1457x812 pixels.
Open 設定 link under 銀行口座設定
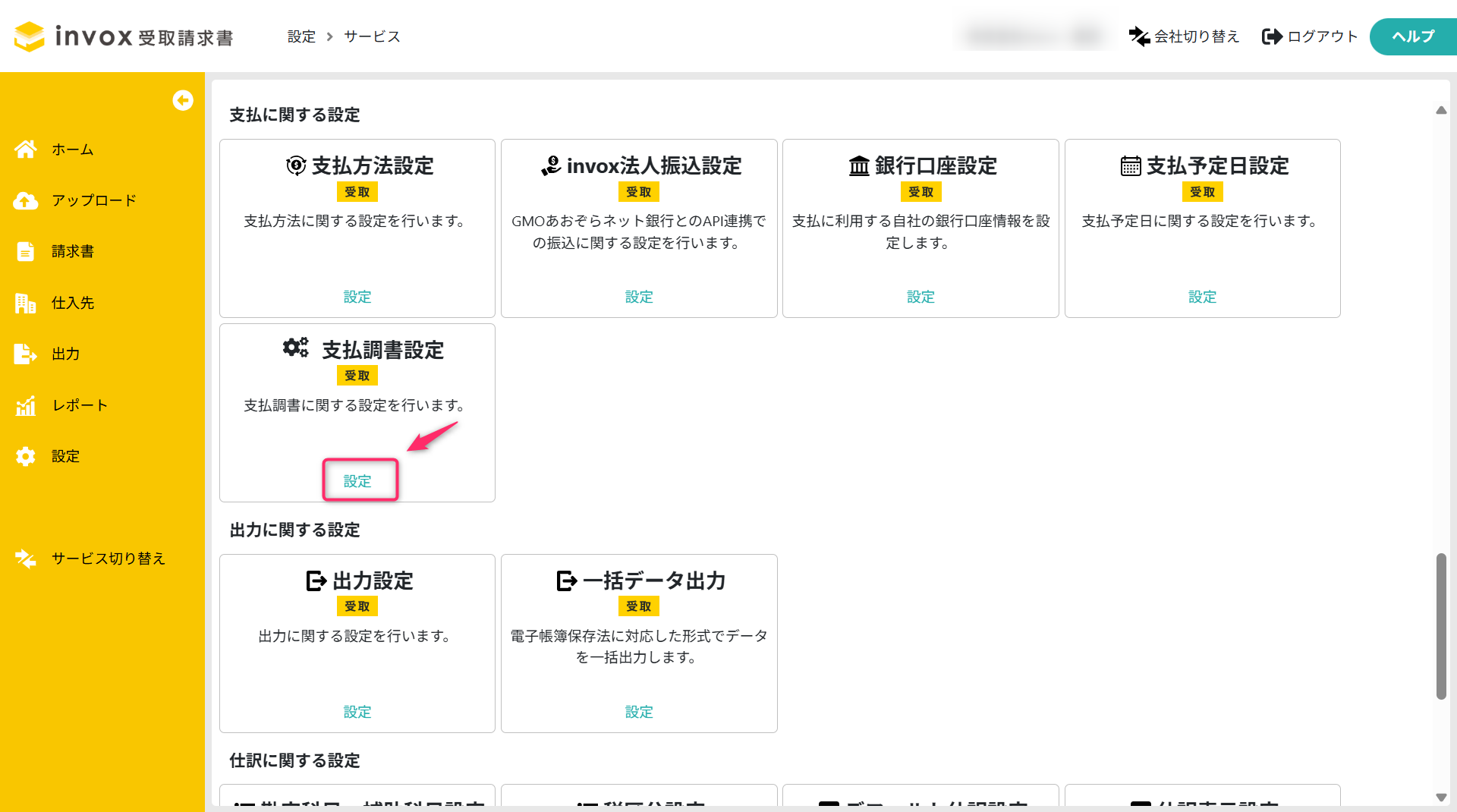pos(920,297)
